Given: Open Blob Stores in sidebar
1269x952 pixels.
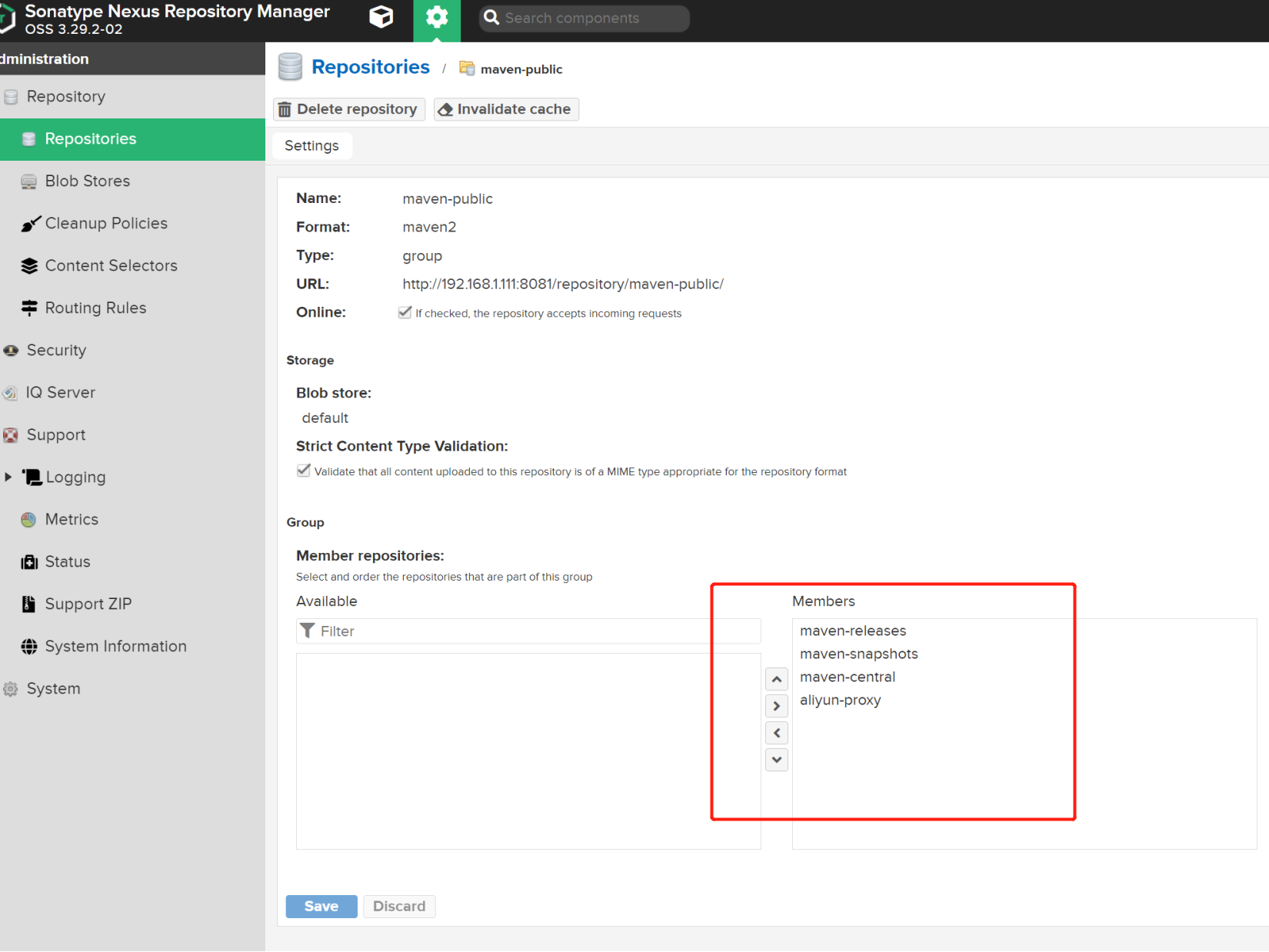Looking at the screenshot, I should pyautogui.click(x=132, y=181).
